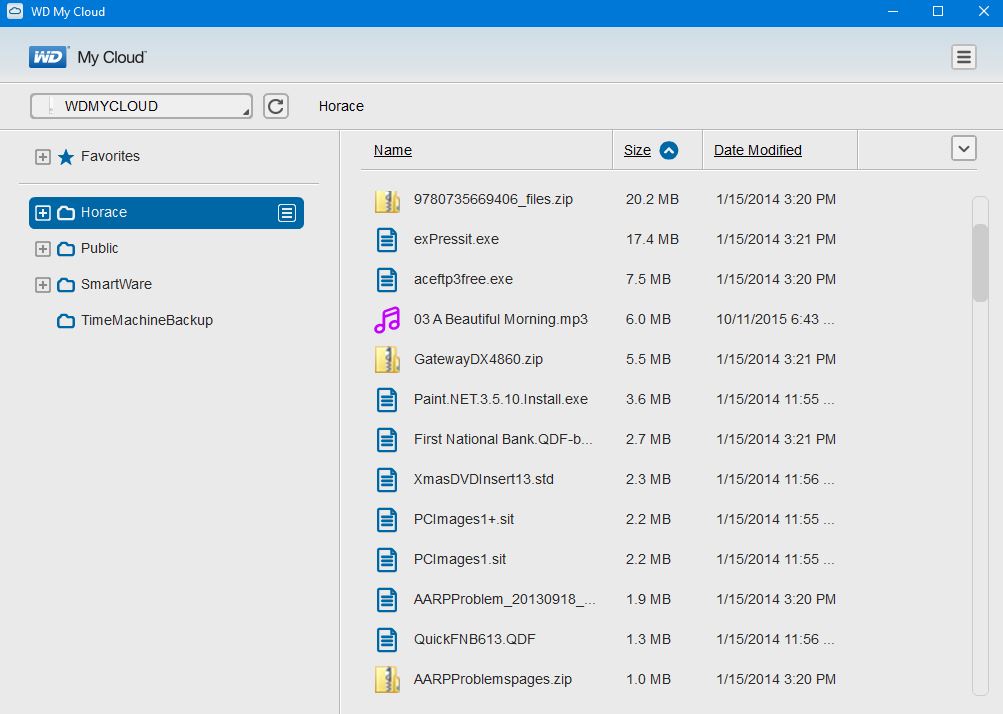Click the music icon for 03 A Beautiful Morning.mp3
The width and height of the screenshot is (1003, 714).
387,320
